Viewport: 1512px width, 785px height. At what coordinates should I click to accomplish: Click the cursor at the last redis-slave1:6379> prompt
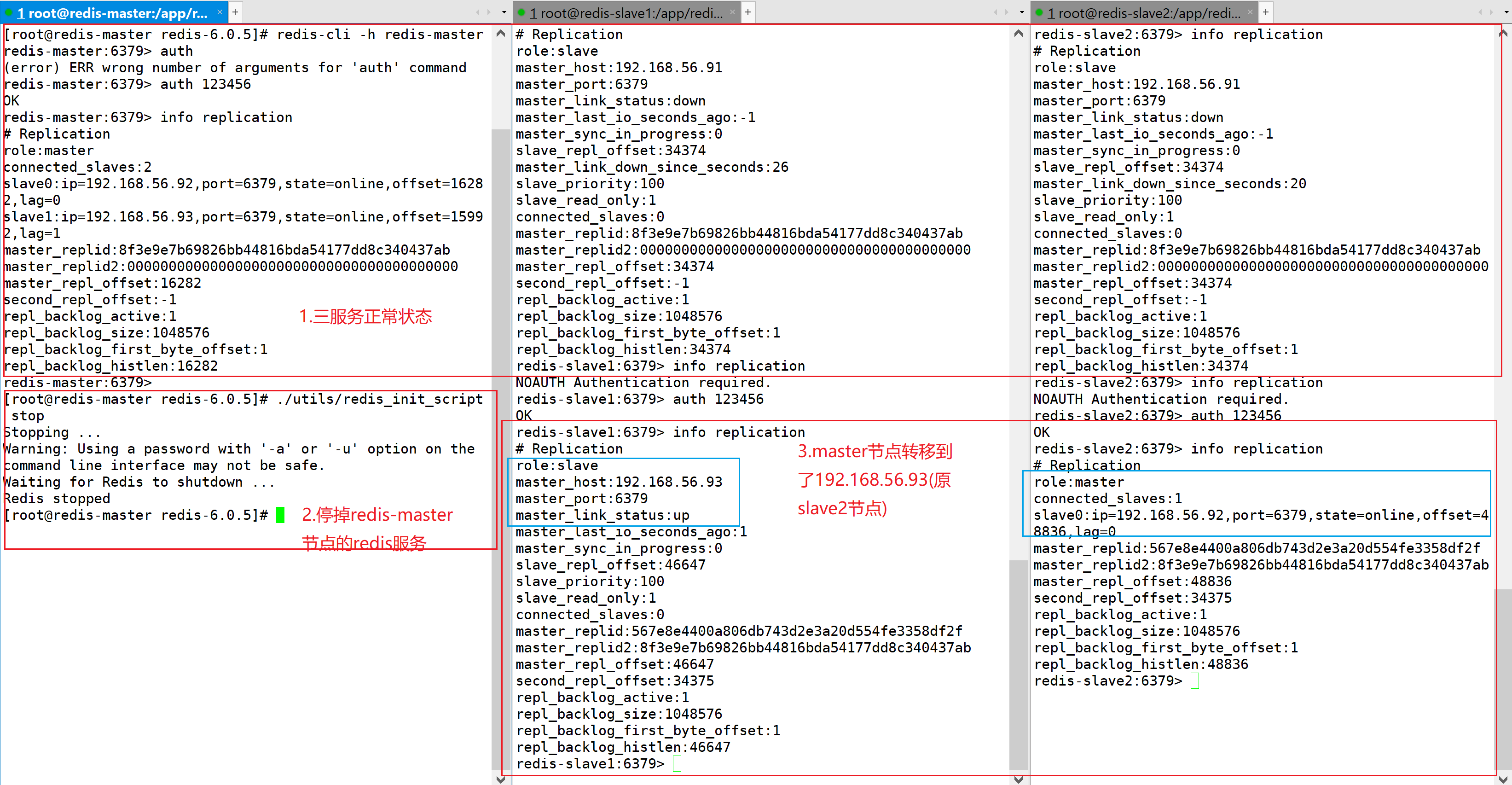(677, 763)
